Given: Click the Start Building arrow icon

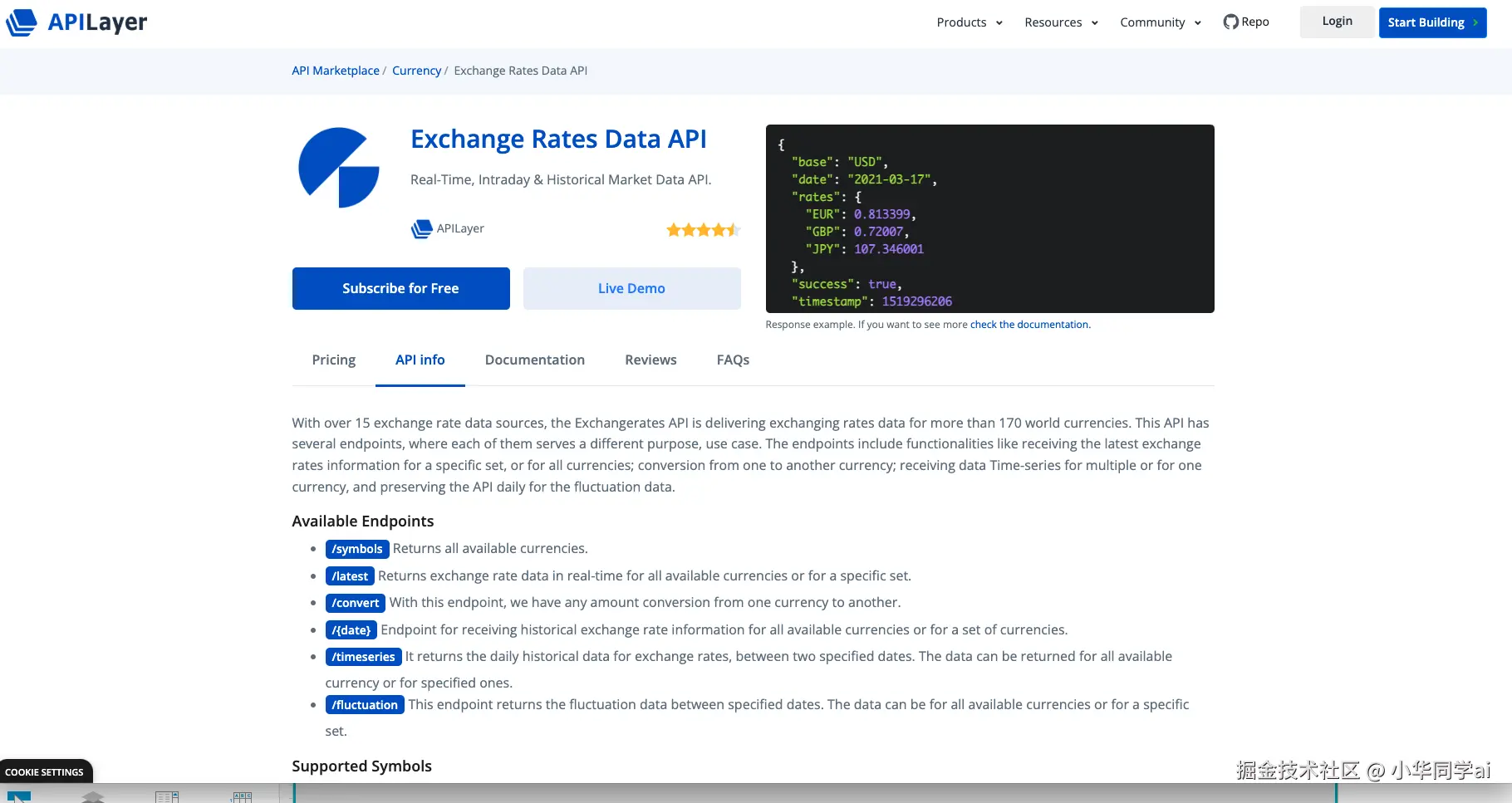Looking at the screenshot, I should (x=1475, y=22).
